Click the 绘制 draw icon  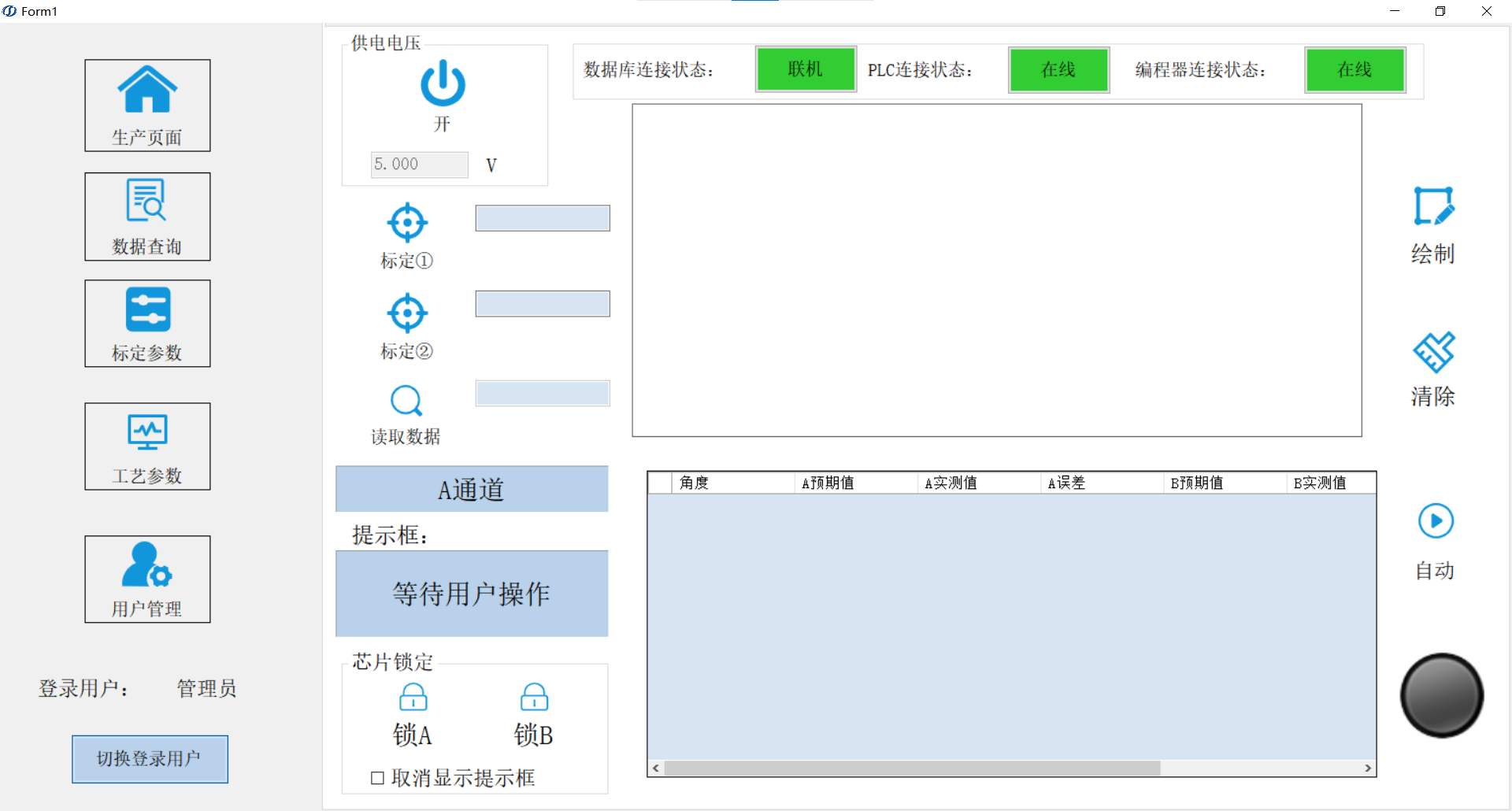pos(1434,207)
